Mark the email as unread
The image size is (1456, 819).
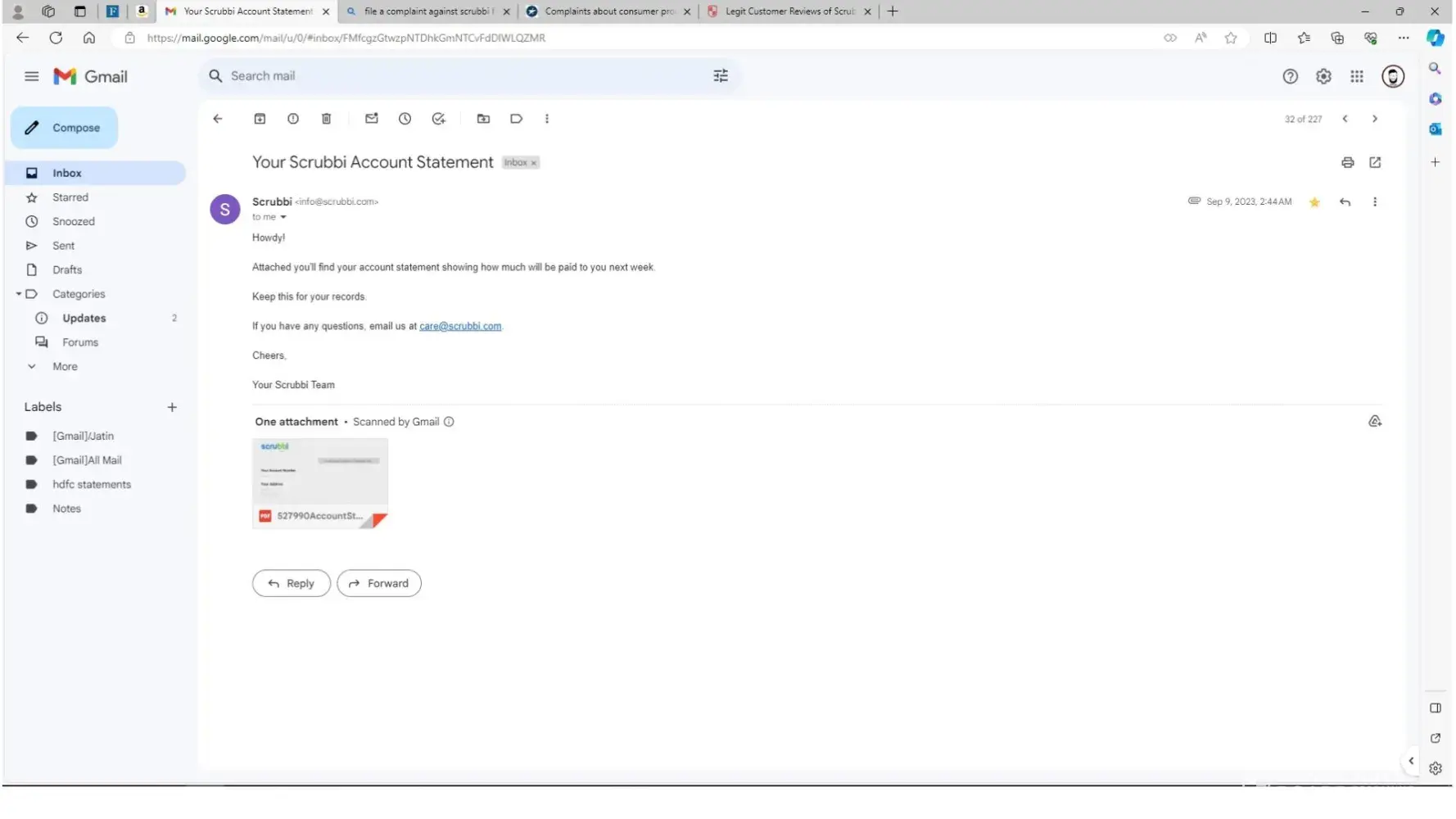click(x=372, y=119)
